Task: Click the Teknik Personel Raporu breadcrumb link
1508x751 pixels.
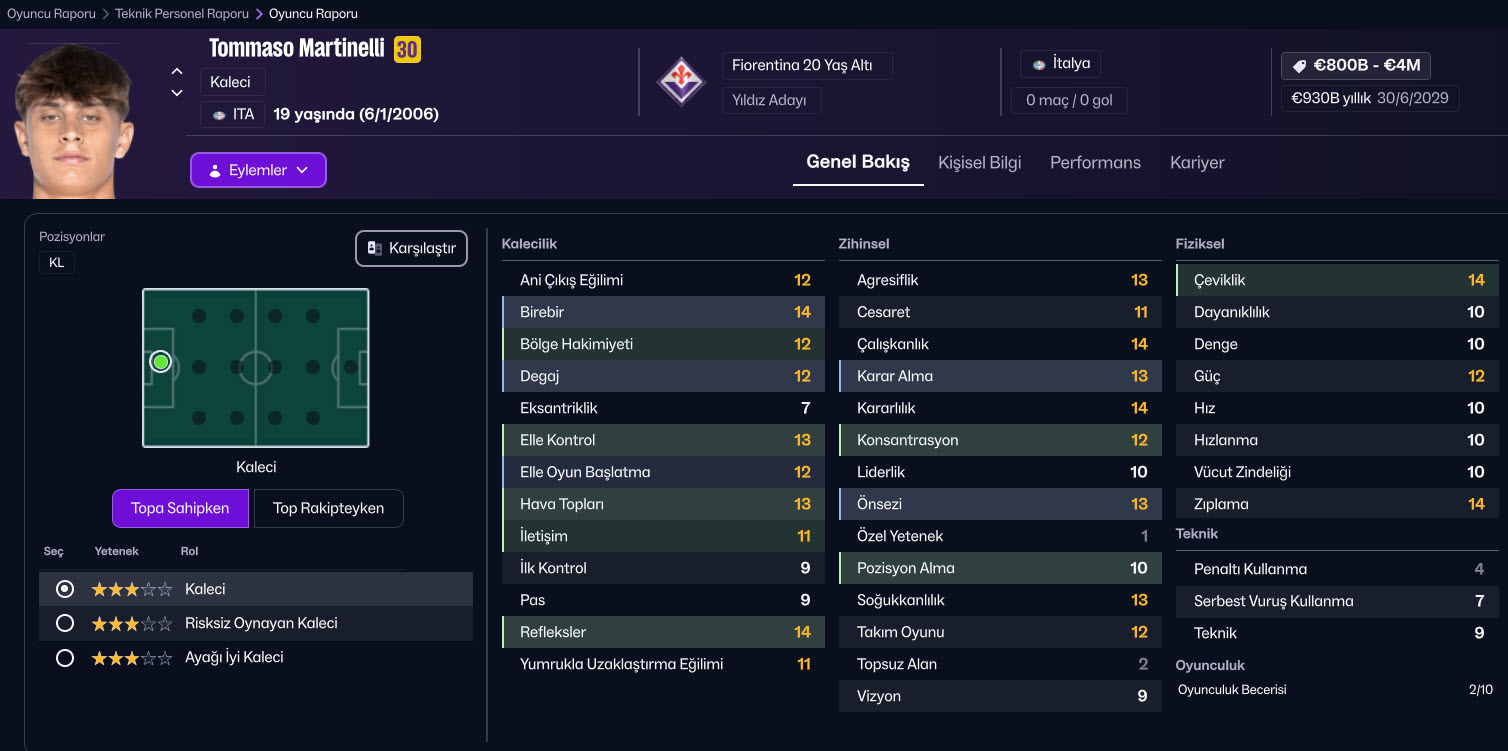Action: [182, 14]
